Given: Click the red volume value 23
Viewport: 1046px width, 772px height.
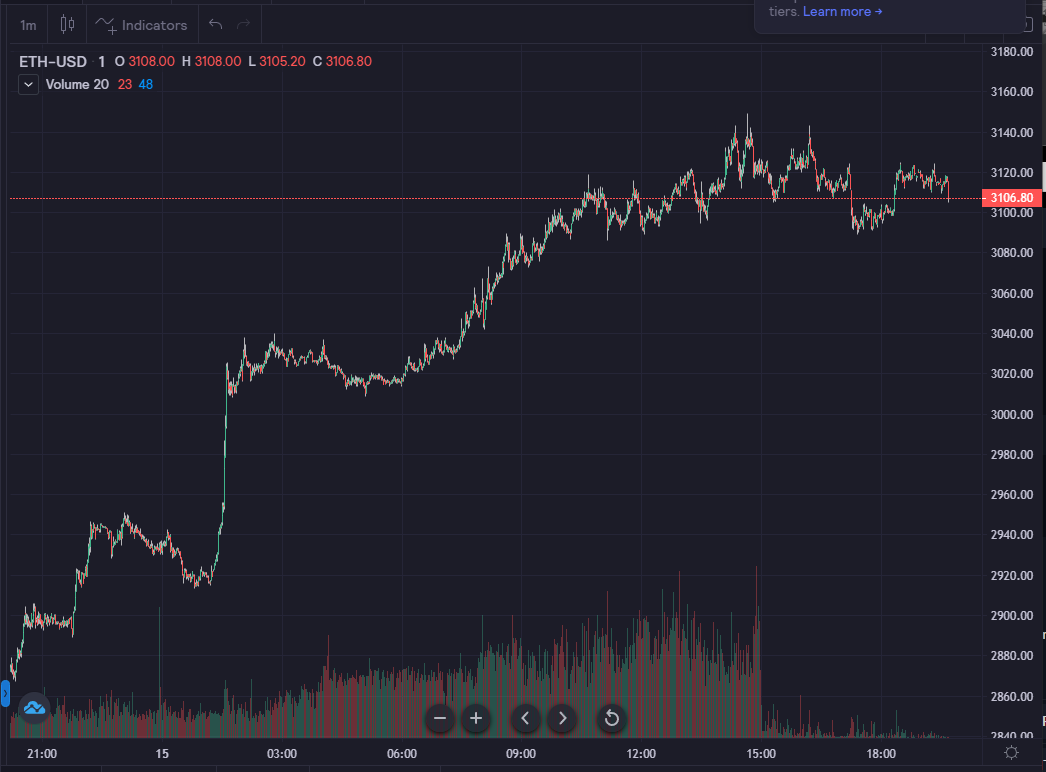Looking at the screenshot, I should (125, 85).
